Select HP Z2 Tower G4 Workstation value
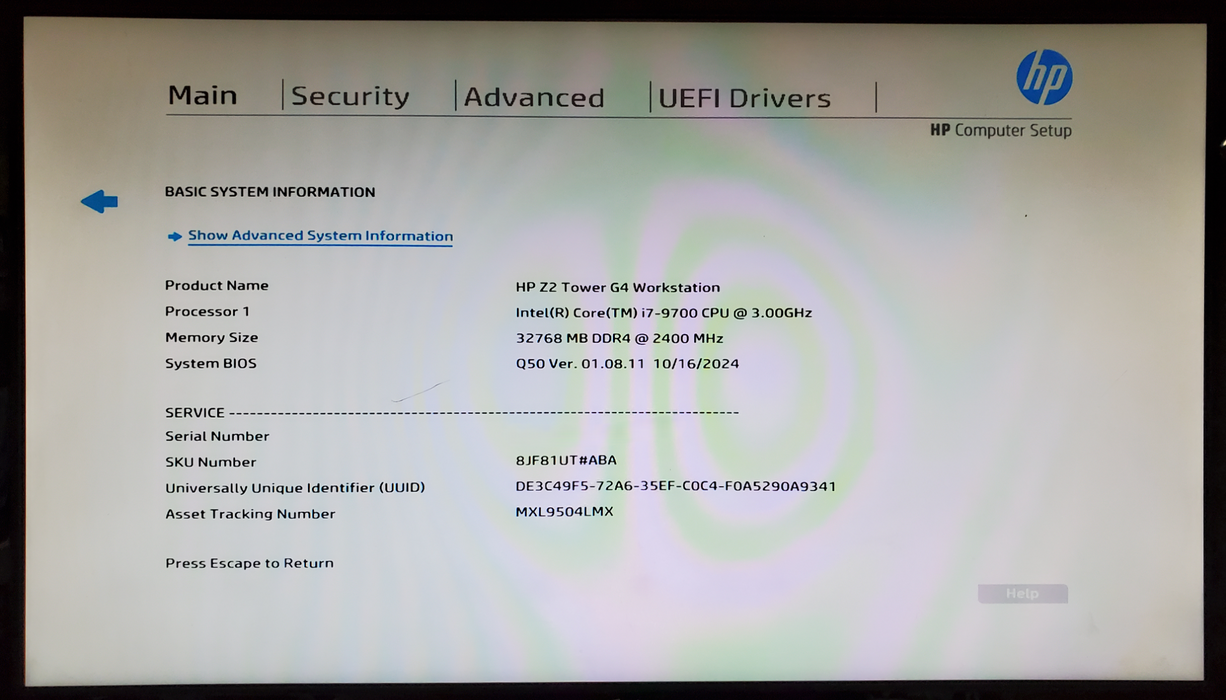This screenshot has width=1226, height=700. point(618,287)
